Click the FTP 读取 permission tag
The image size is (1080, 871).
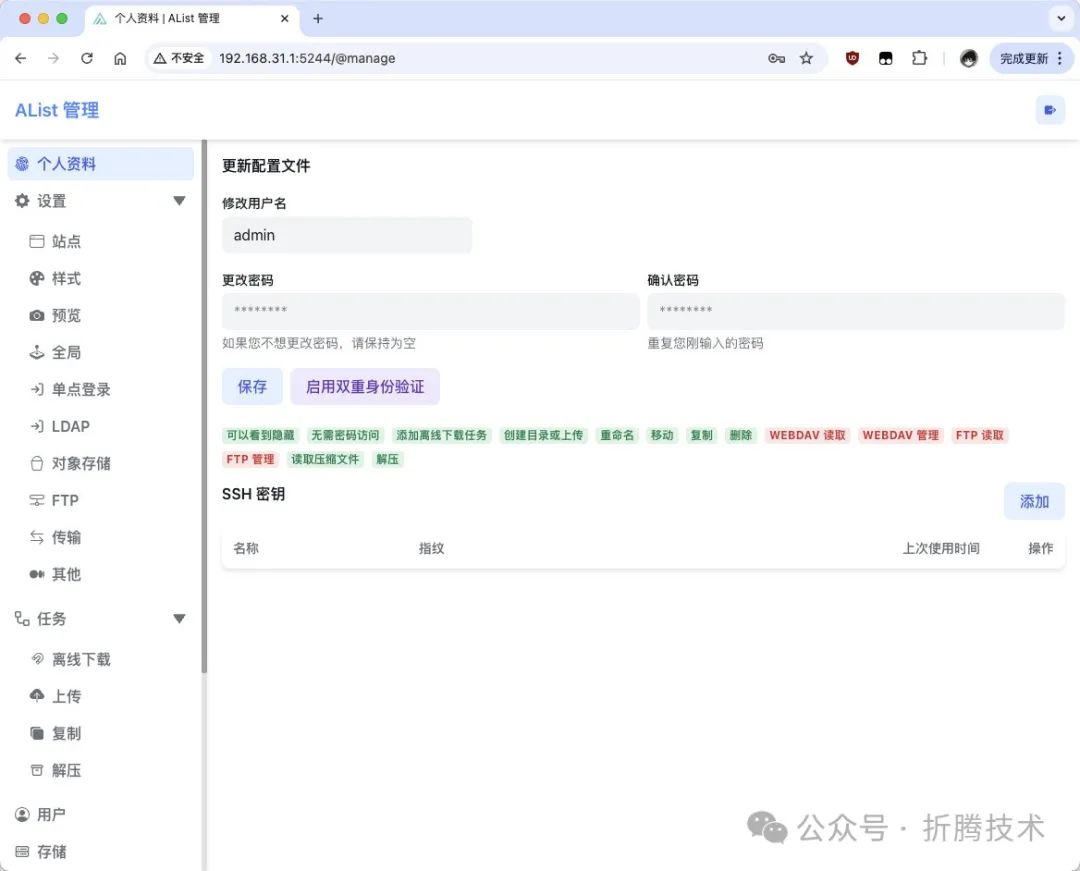(979, 435)
